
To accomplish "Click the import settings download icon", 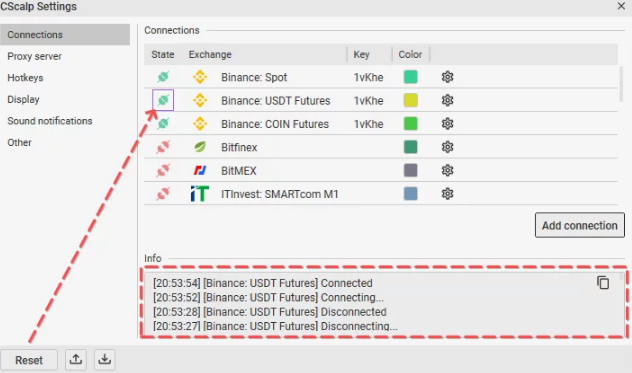I will 105,359.
